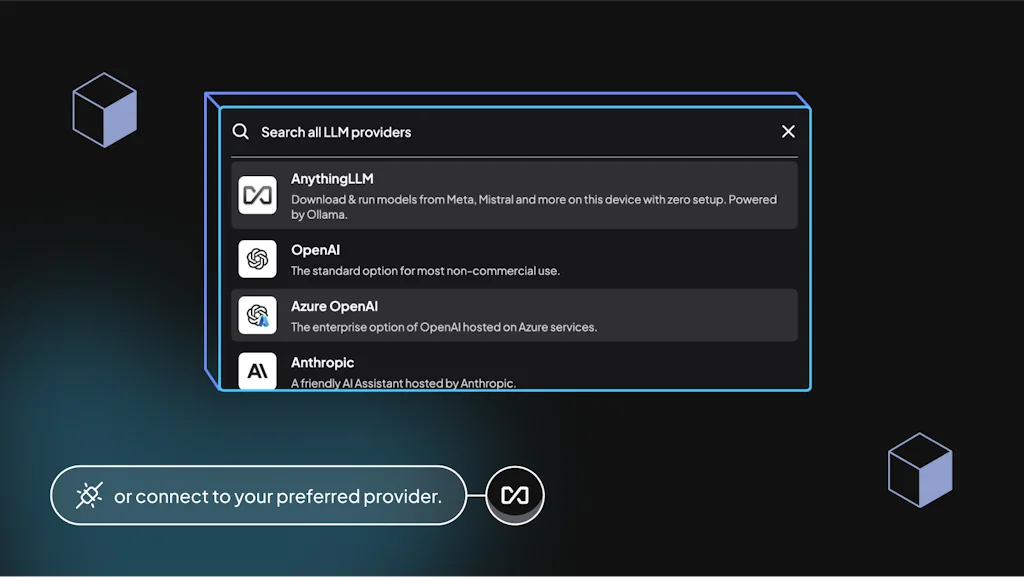Select the Anthropic provider entry
Viewport: 1024px width, 577px height.
point(513,369)
